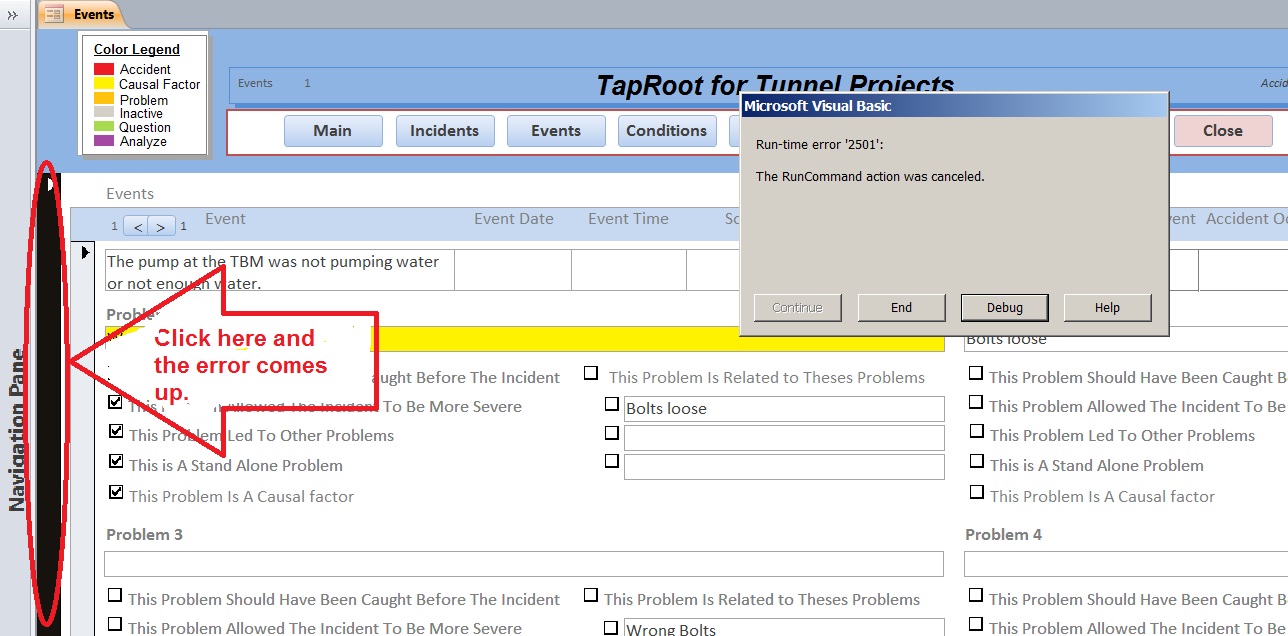Click the Event Date column header

pos(514,219)
